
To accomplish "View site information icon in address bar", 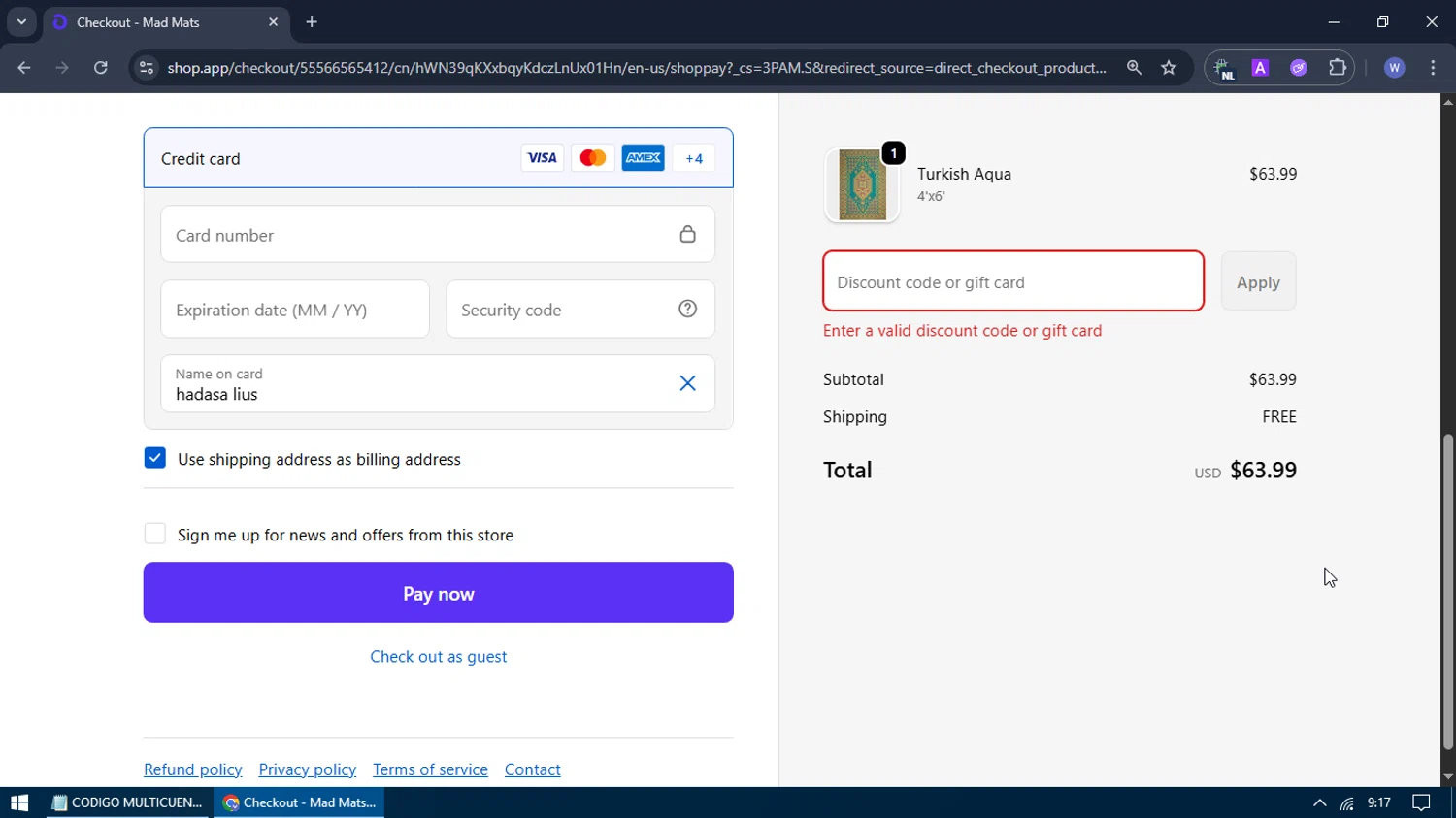I will (147, 68).
